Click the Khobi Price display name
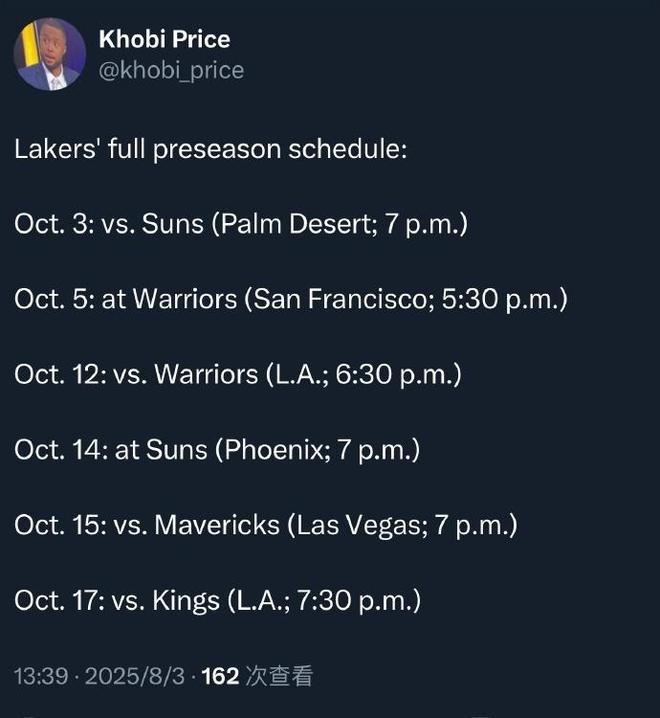 [x=164, y=39]
